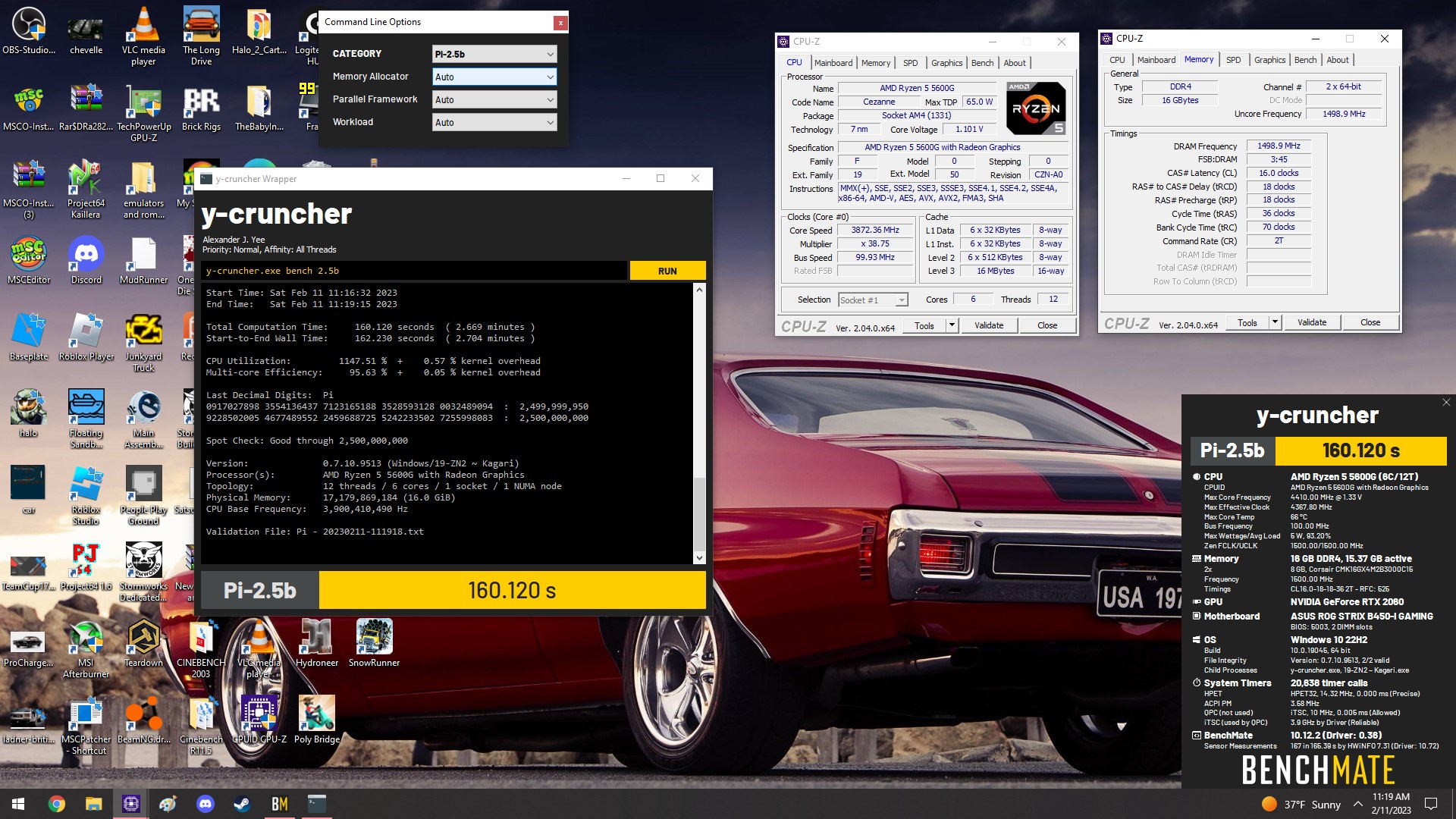Screen dimensions: 1456x819
Task: Open File Explorer from the taskbar
Action: [93, 804]
